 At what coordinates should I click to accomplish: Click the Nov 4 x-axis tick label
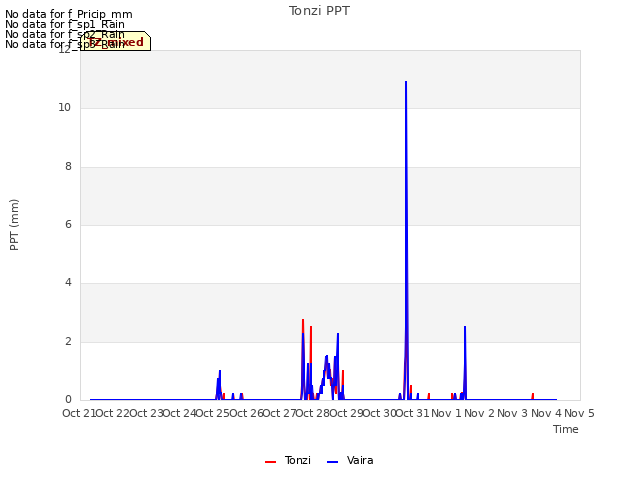(546, 413)
